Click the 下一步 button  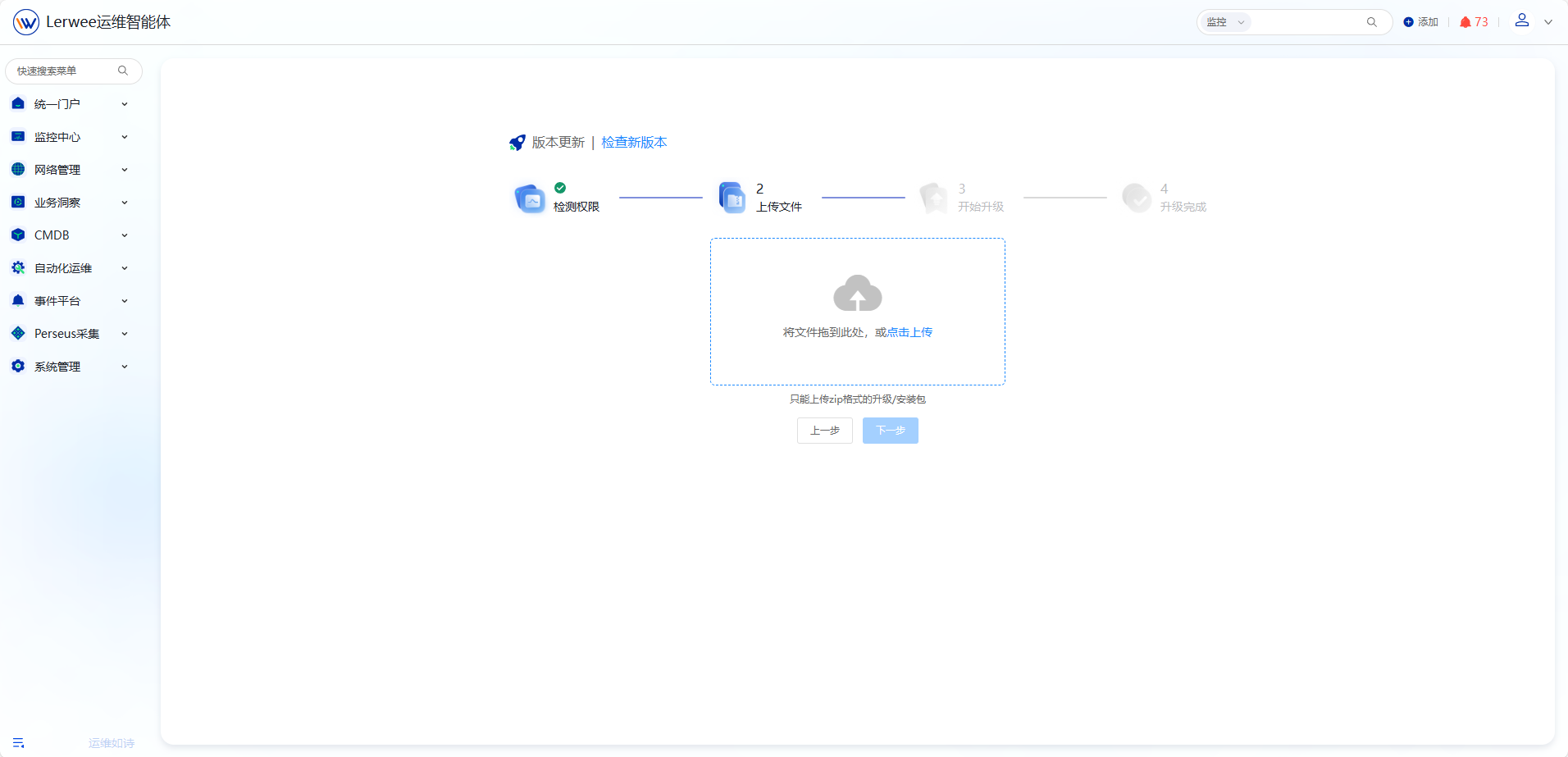[x=891, y=431]
